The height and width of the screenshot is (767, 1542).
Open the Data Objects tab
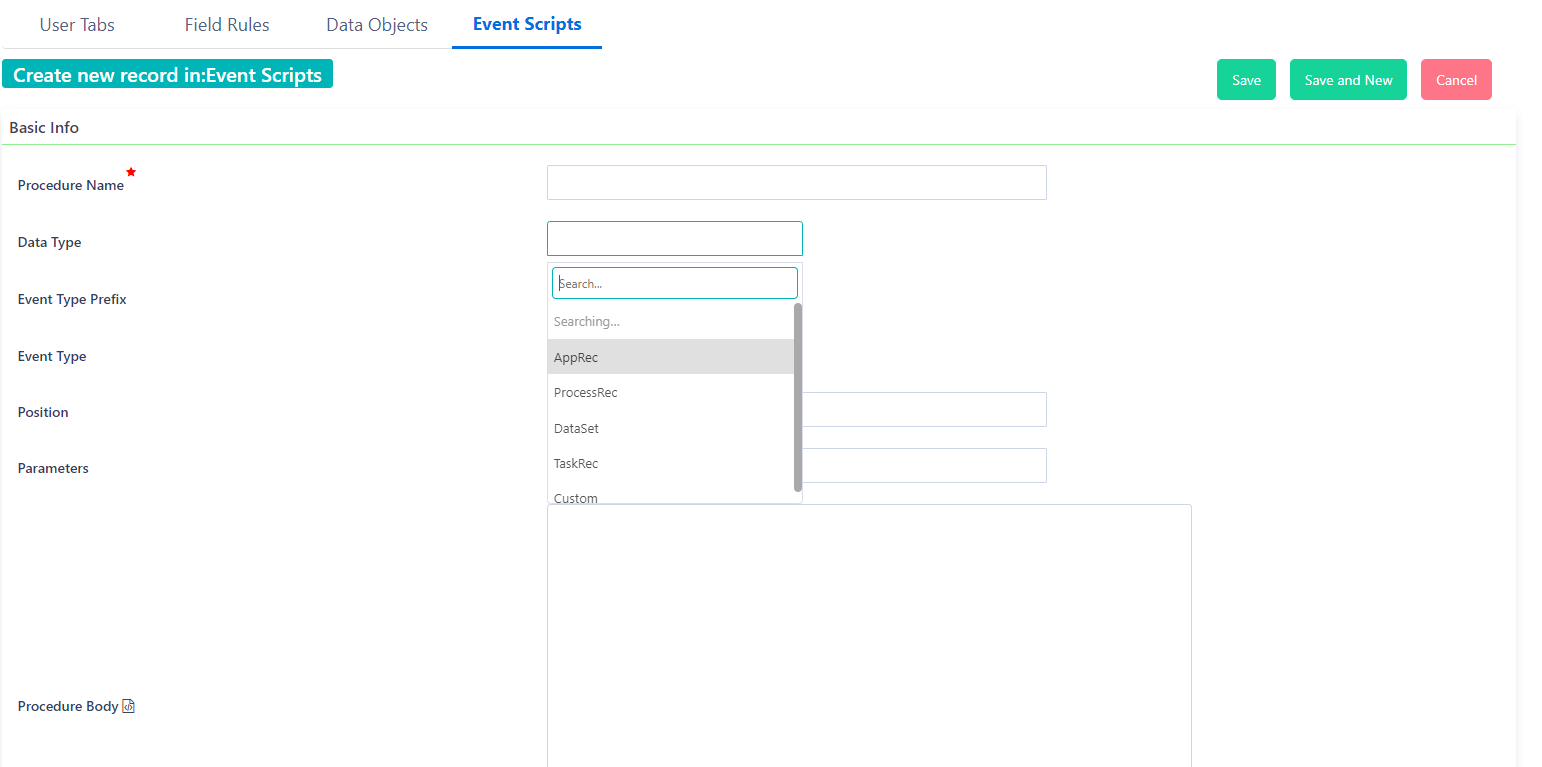[377, 24]
